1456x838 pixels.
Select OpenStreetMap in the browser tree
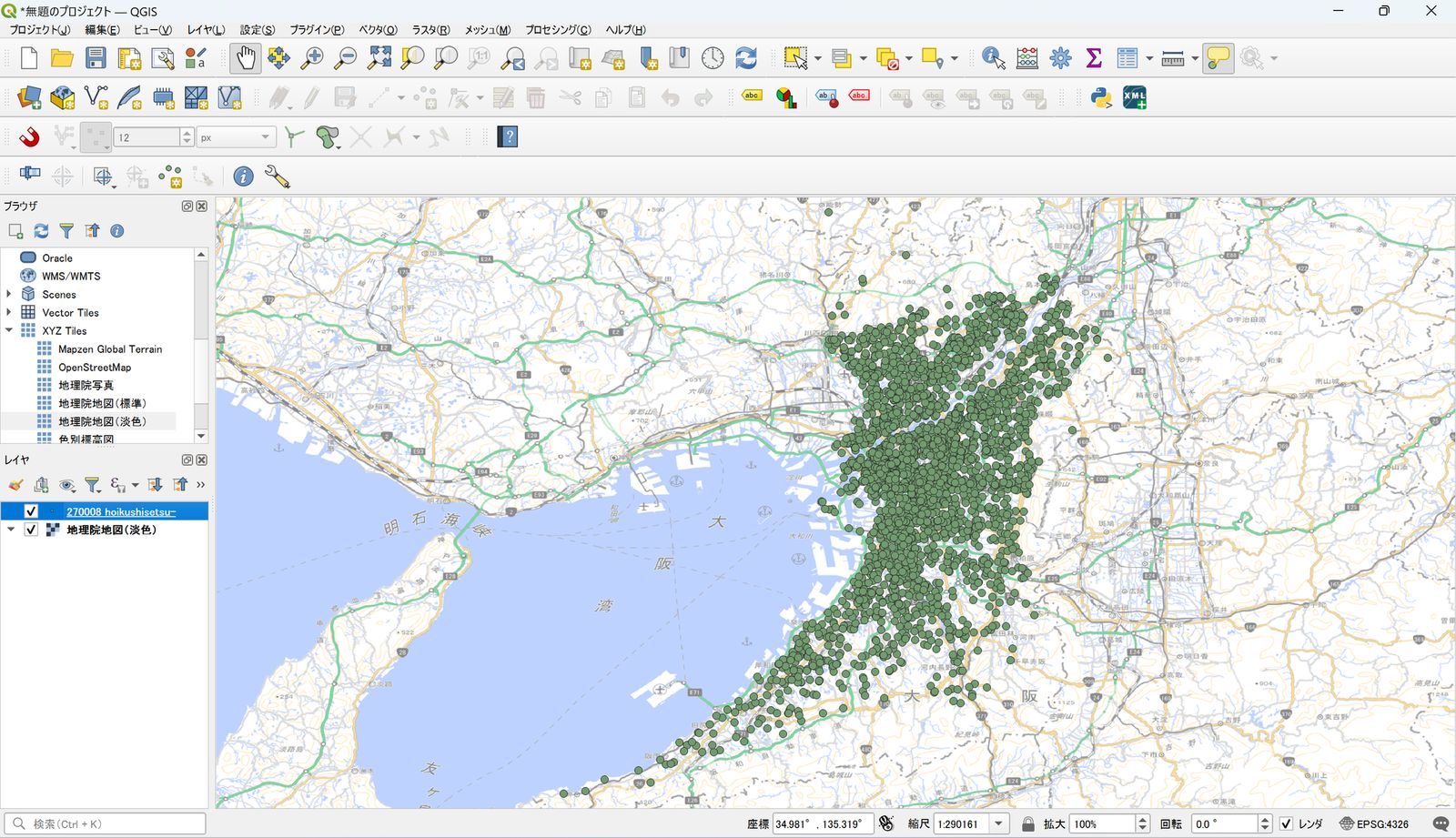tap(95, 367)
